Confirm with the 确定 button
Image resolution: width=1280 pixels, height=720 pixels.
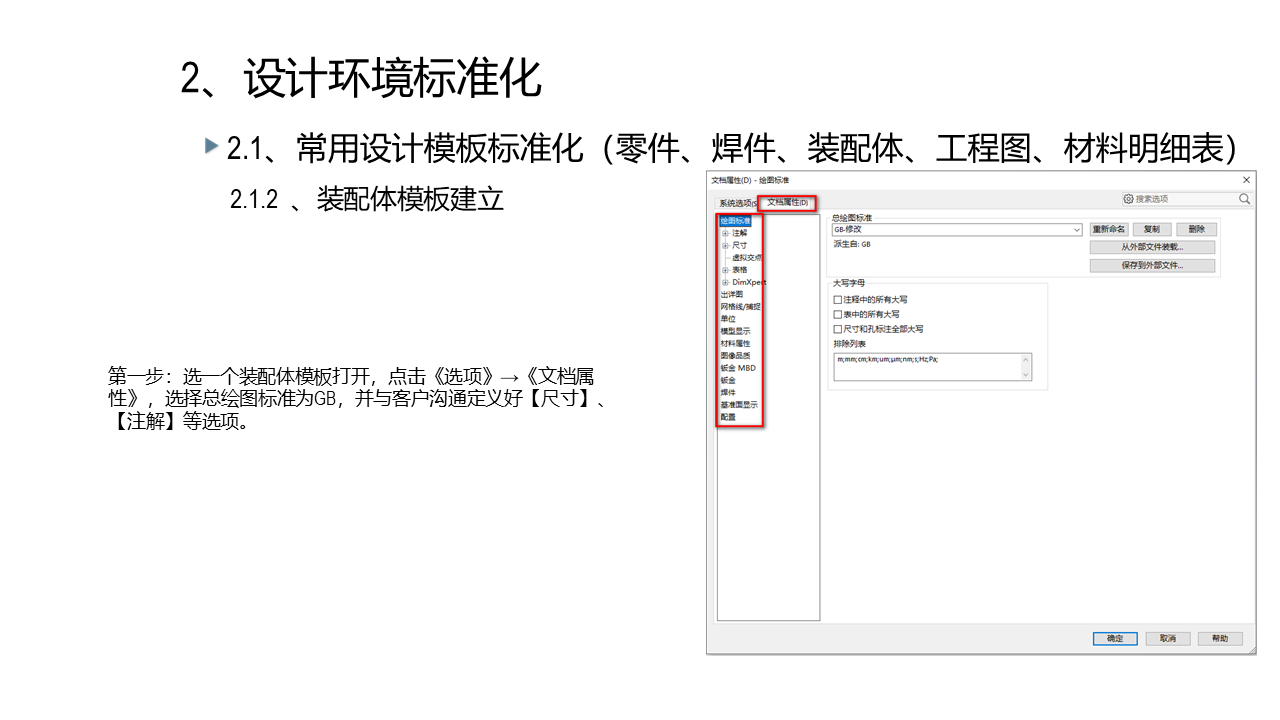[1115, 638]
